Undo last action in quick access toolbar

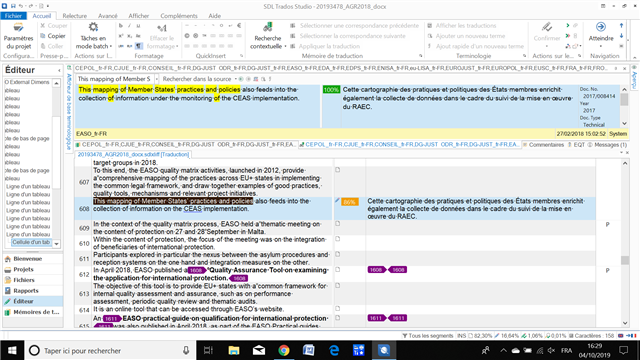[x=21, y=6]
